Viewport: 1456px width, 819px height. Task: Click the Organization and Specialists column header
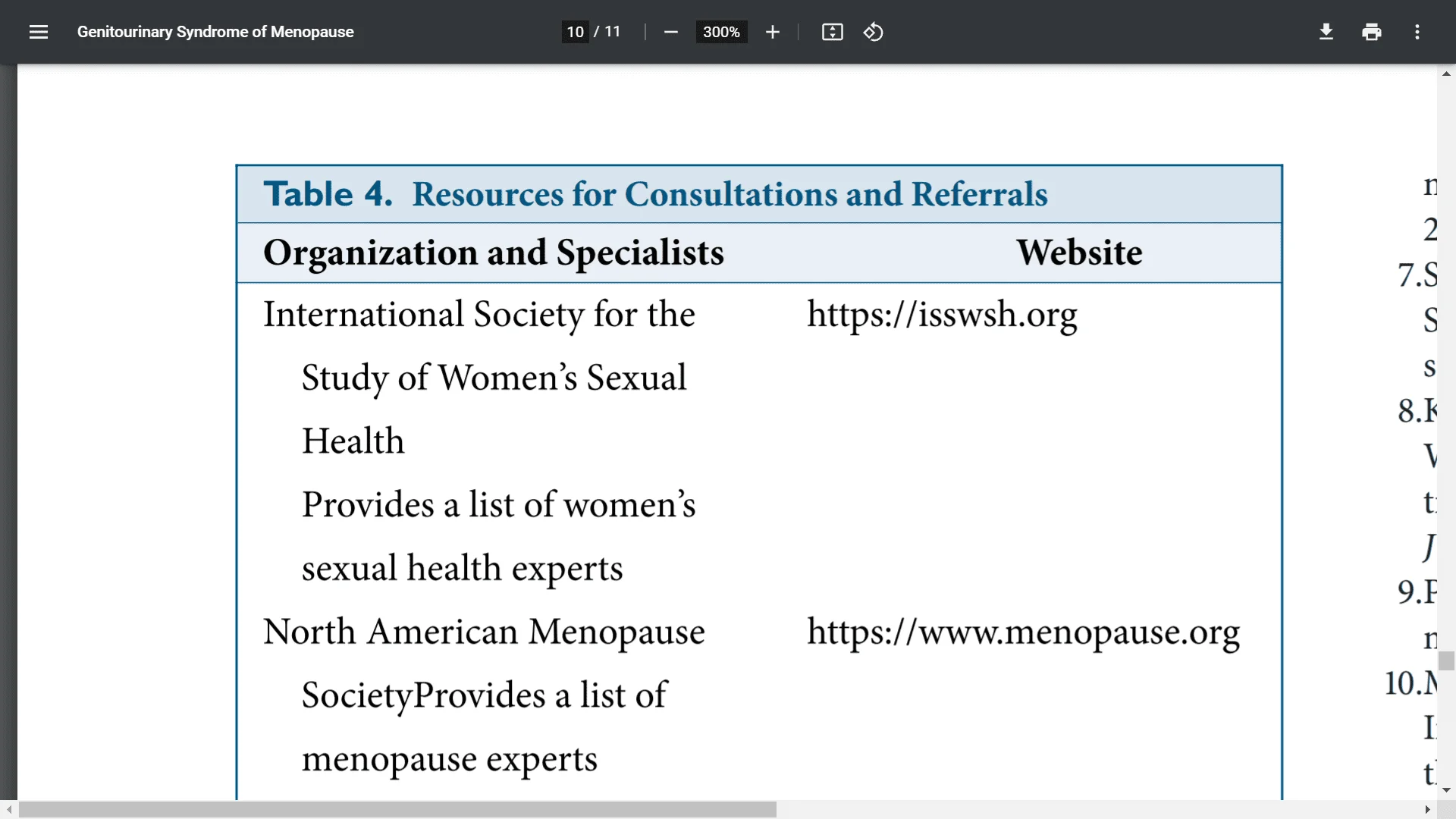[x=493, y=253]
